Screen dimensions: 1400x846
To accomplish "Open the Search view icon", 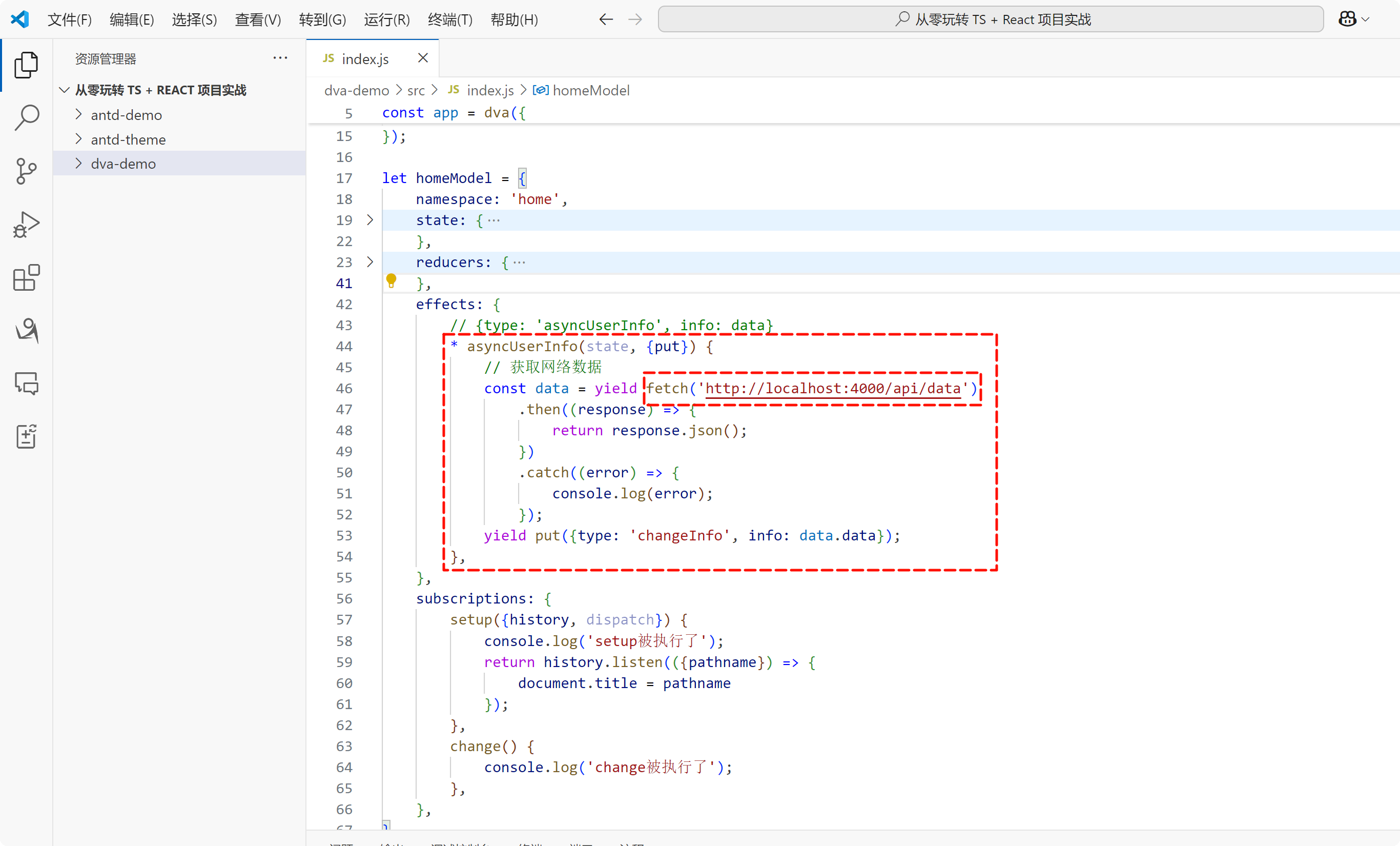I will coord(26,118).
